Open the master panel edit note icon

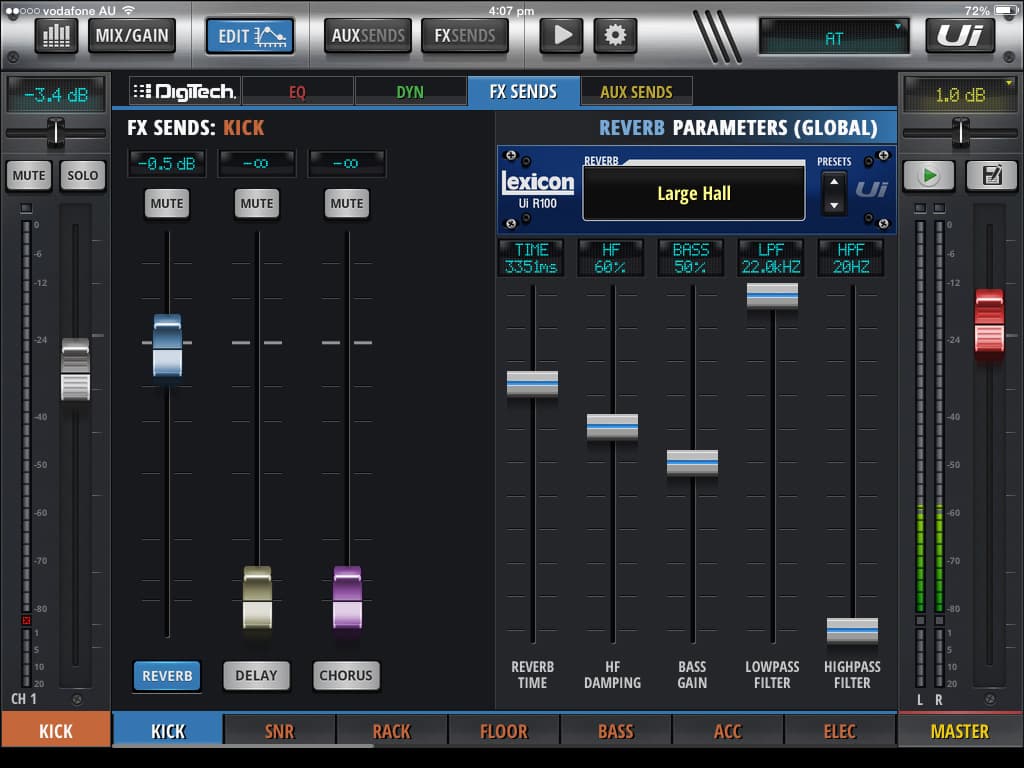click(992, 175)
